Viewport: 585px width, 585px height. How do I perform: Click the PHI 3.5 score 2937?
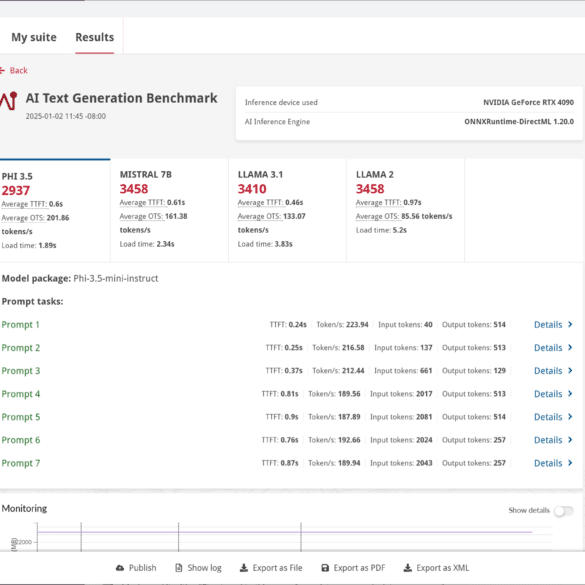coord(16,191)
